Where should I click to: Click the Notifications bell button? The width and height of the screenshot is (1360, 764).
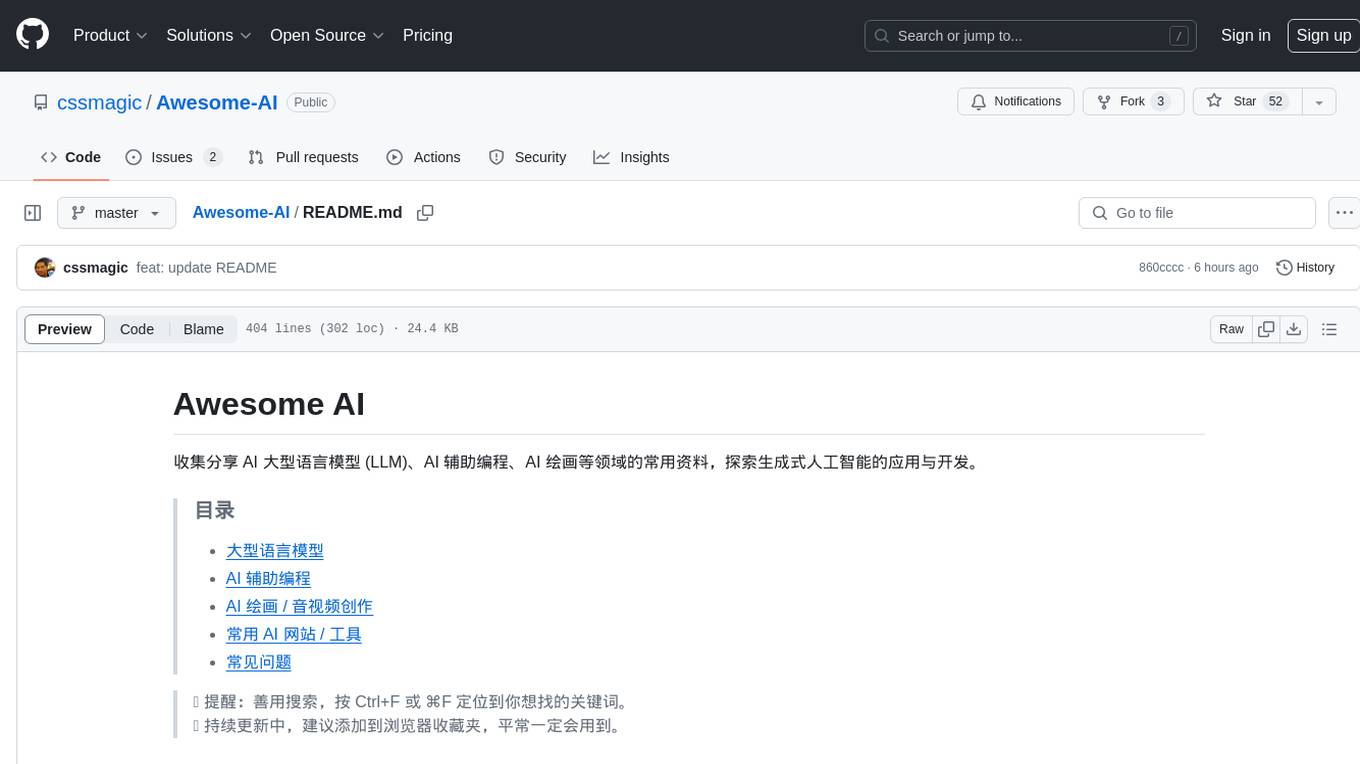pos(1016,102)
